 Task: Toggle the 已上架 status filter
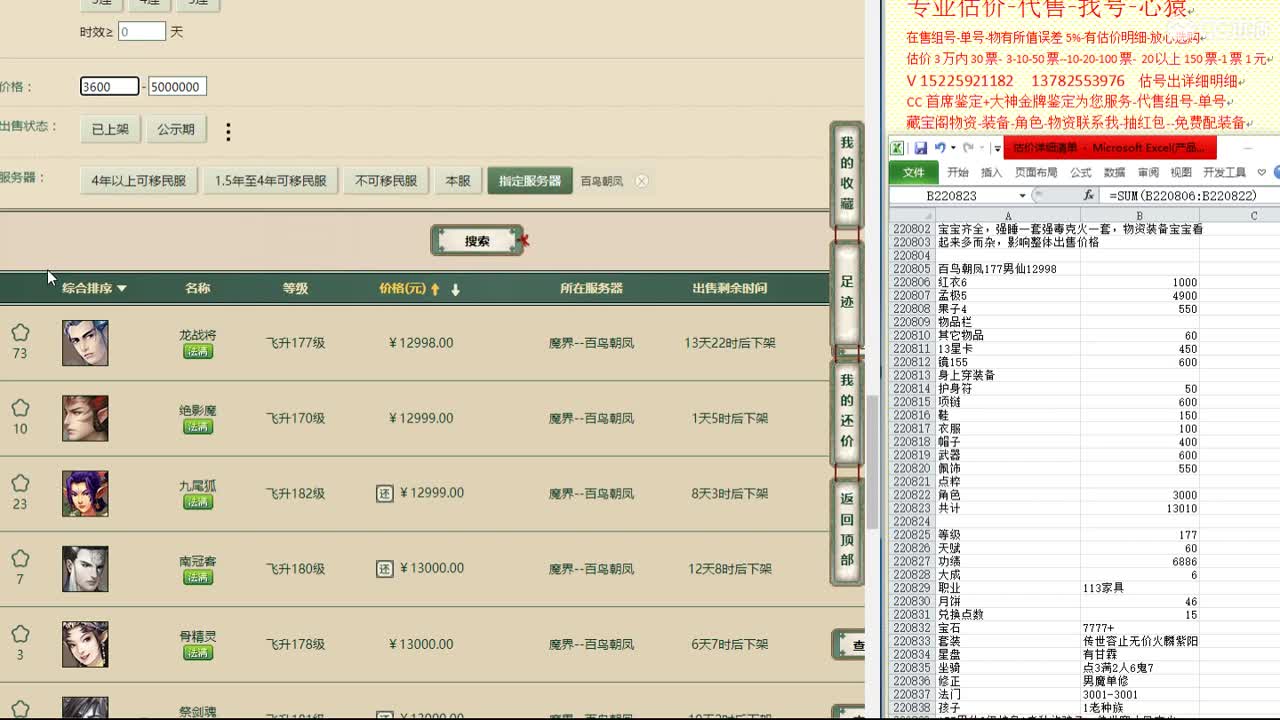110,129
